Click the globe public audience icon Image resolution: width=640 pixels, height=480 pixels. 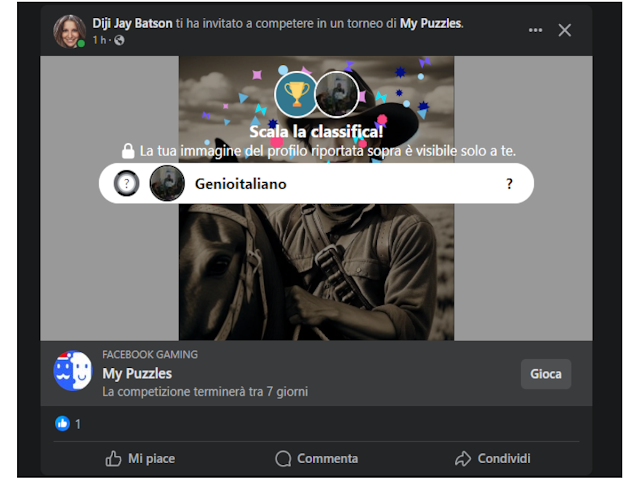click(119, 40)
